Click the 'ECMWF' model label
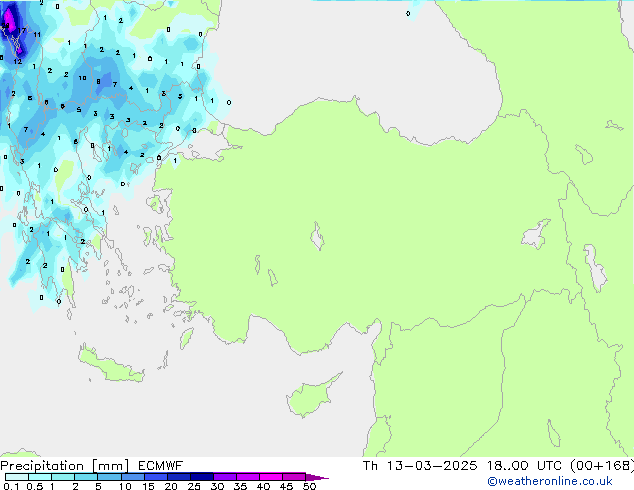The height and width of the screenshot is (490, 634). click(x=160, y=466)
